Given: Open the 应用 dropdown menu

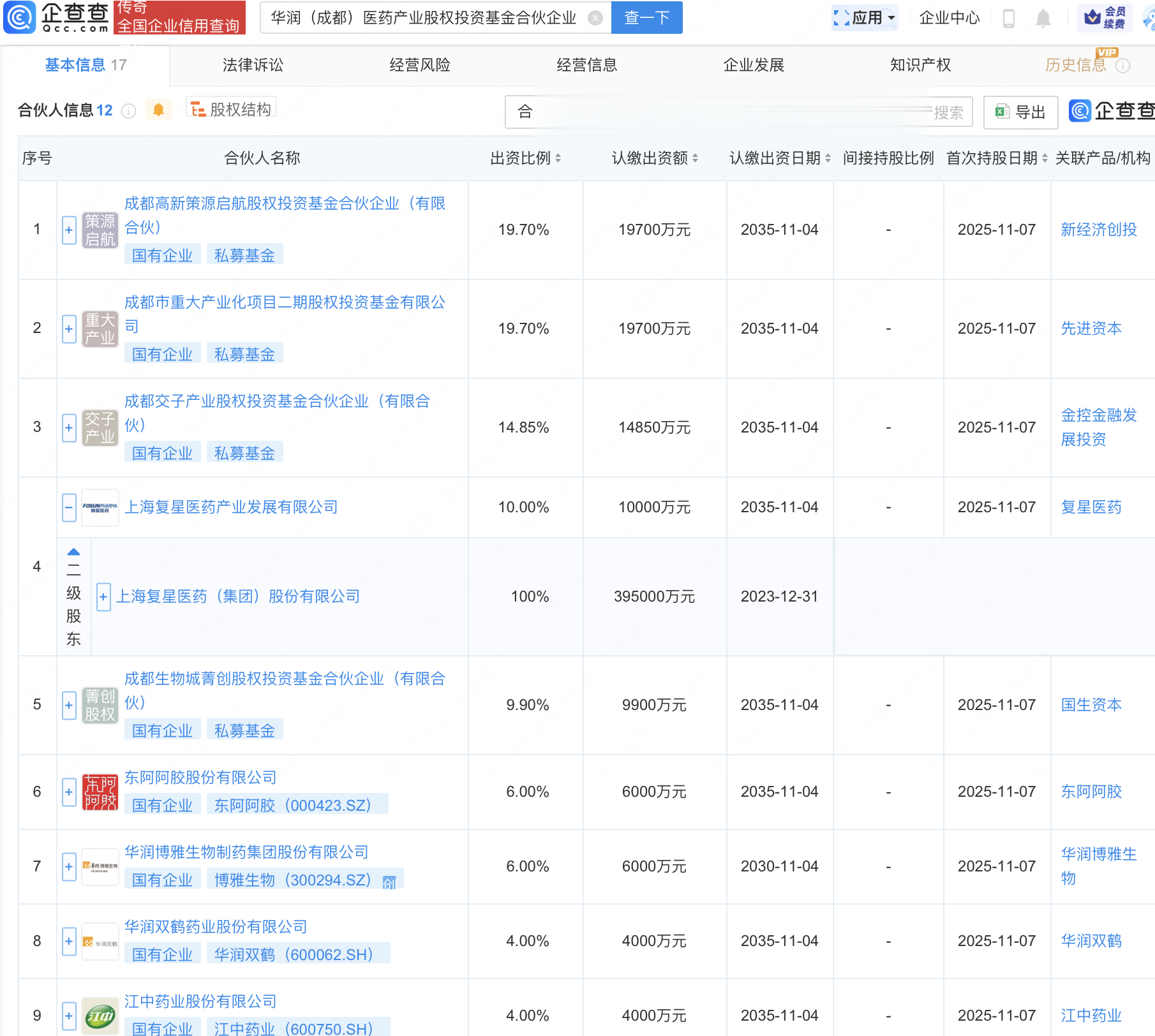Looking at the screenshot, I should [865, 17].
